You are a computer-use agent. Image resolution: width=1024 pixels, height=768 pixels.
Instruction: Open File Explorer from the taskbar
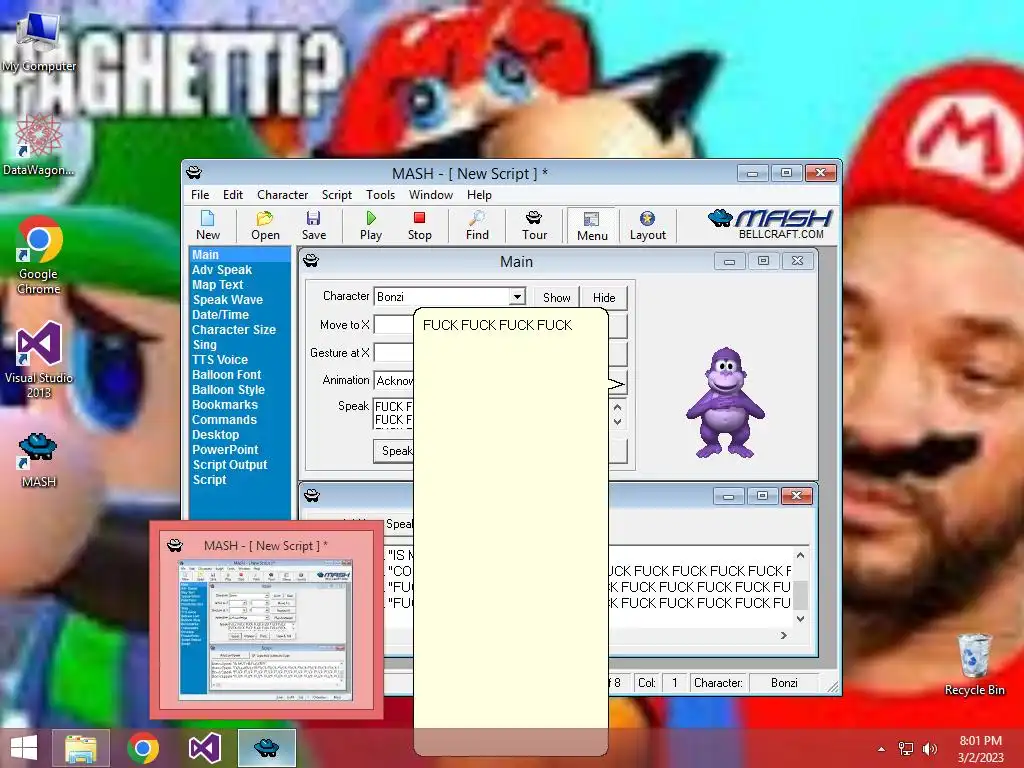pos(81,748)
